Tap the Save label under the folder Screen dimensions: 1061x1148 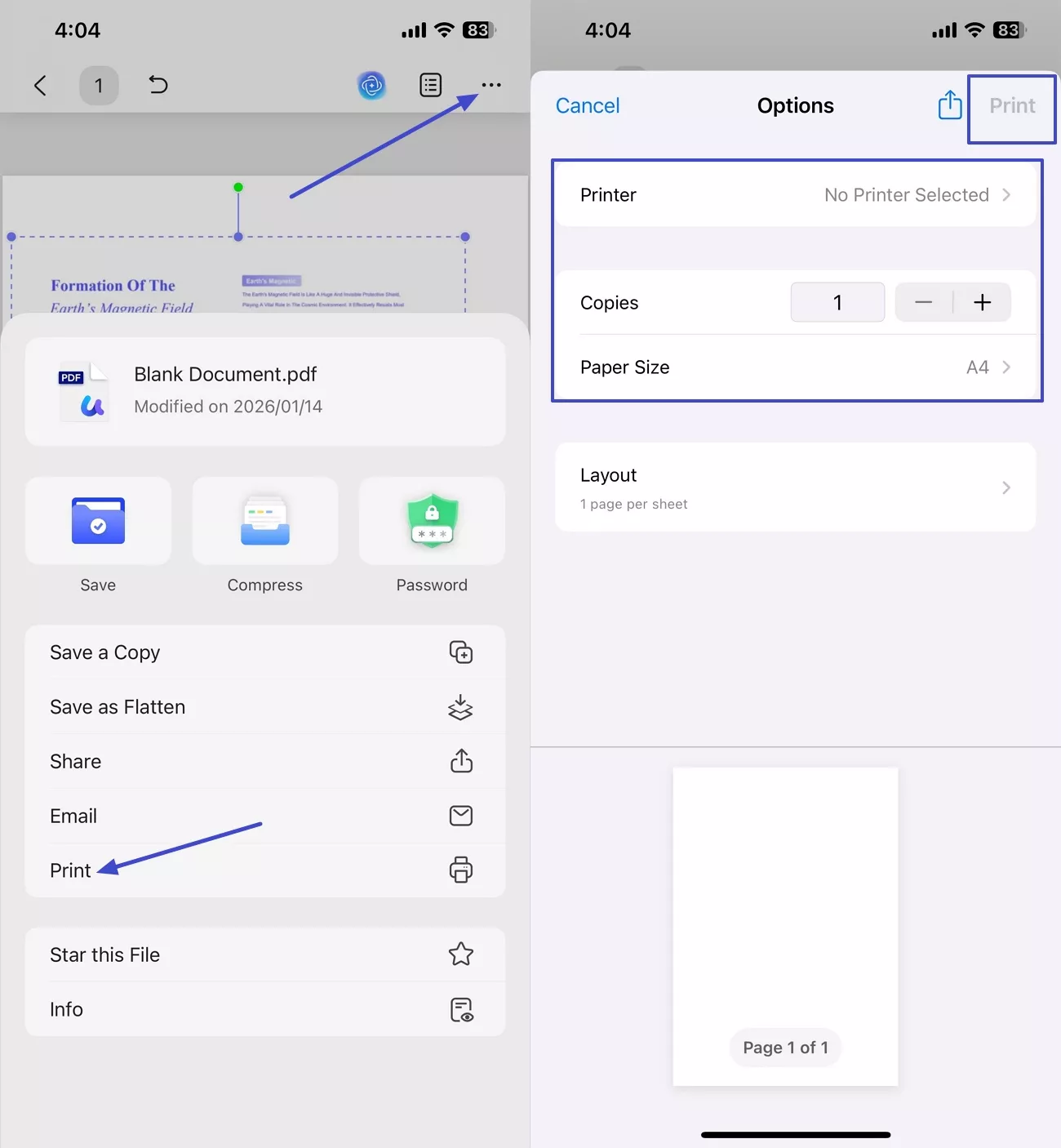(x=98, y=585)
